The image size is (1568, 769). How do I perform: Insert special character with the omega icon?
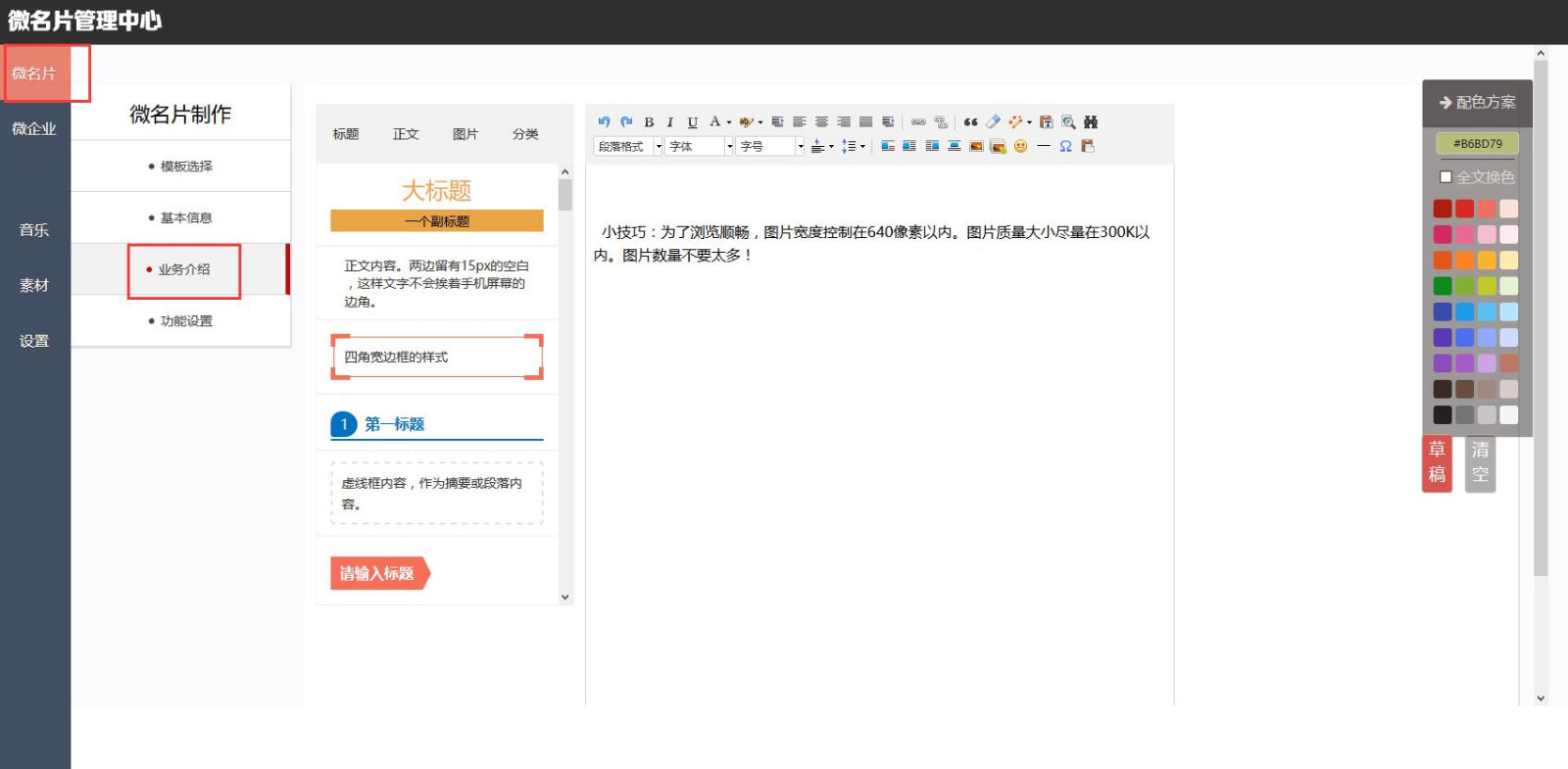point(1065,146)
